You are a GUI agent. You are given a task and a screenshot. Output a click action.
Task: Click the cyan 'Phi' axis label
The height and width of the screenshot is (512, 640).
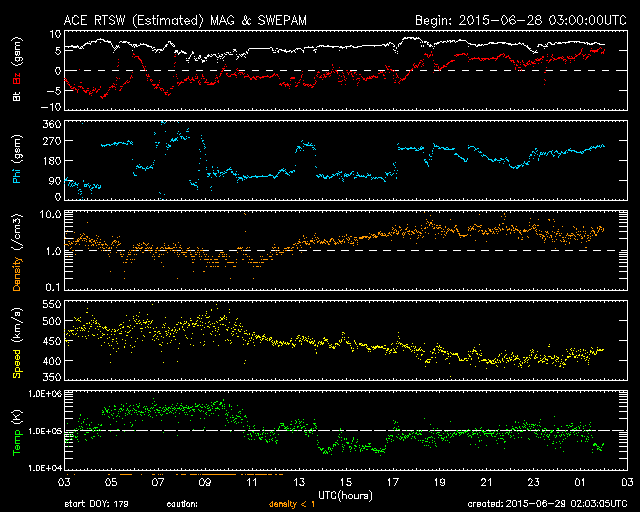[x=17, y=175]
